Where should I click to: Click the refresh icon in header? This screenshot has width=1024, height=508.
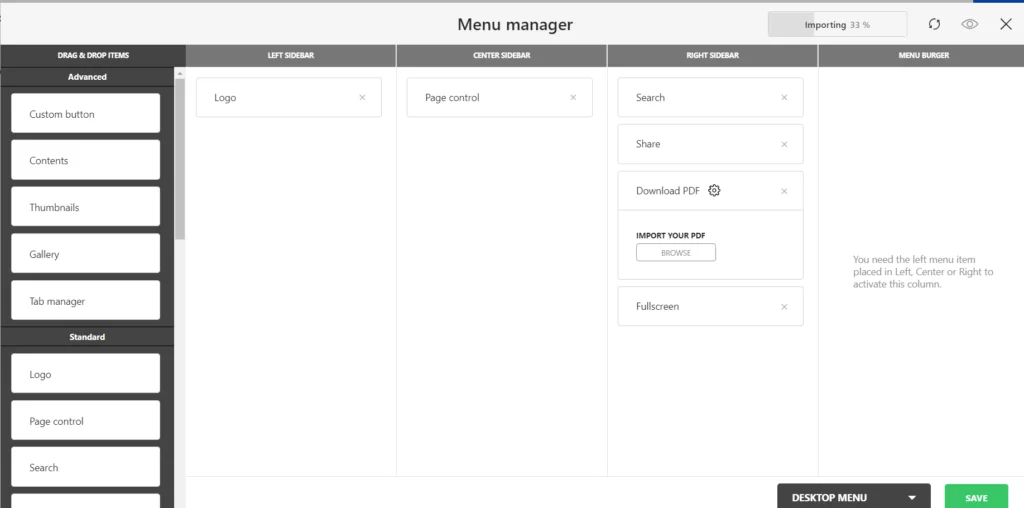935,24
